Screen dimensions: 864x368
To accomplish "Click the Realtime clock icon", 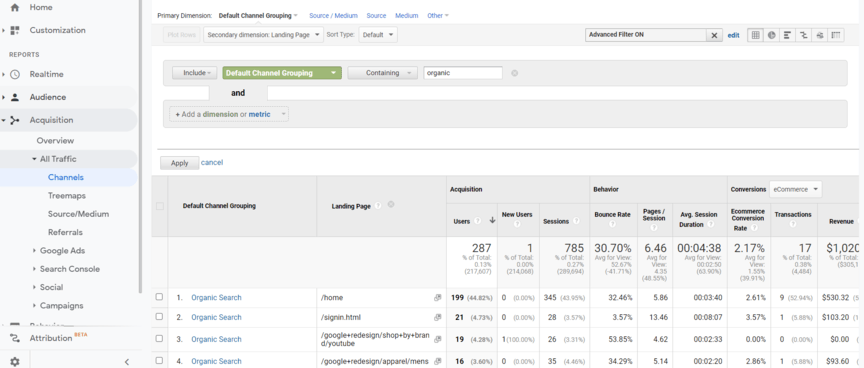I will click(15, 74).
